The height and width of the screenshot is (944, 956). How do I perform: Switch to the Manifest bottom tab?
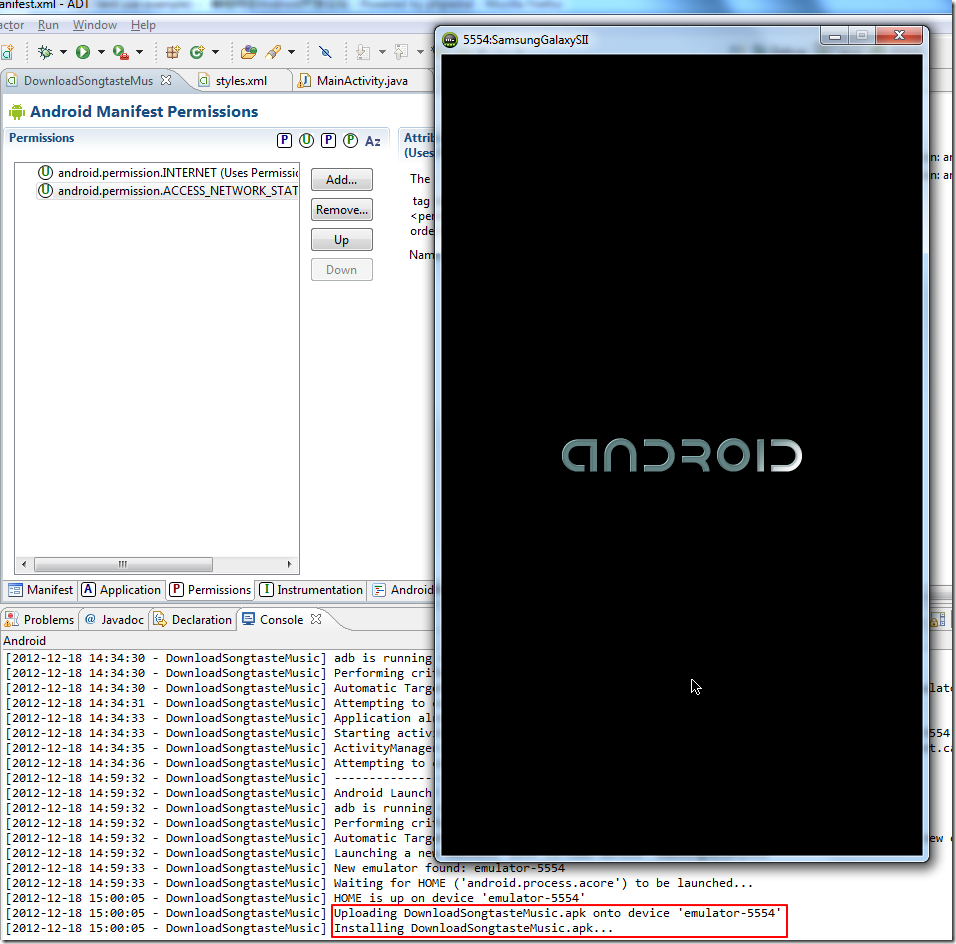41,590
